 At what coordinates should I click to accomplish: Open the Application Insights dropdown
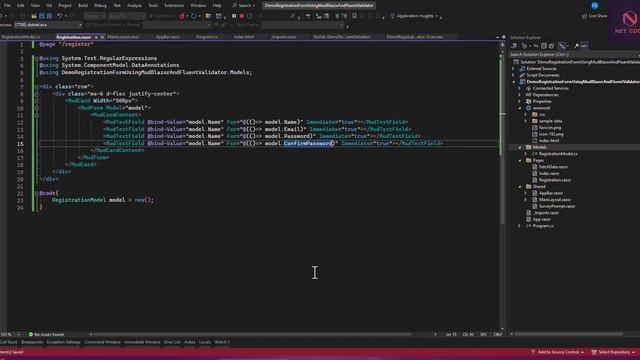click(436, 16)
